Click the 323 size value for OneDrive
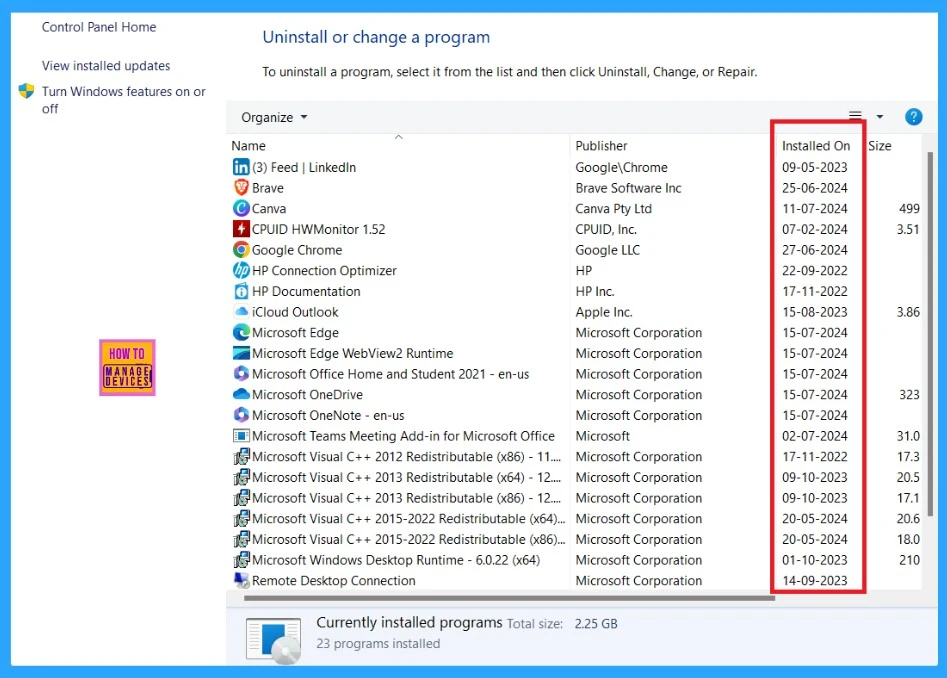947x678 pixels. [x=909, y=394]
